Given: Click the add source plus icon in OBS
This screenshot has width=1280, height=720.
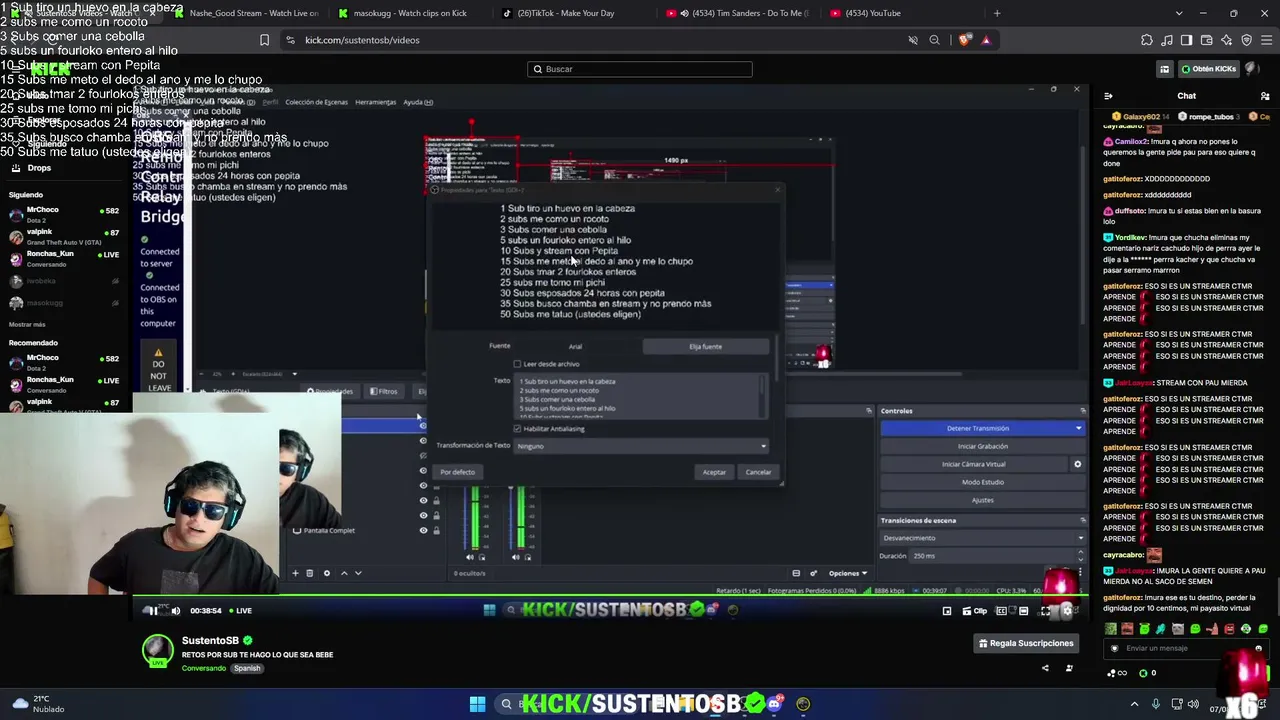Looking at the screenshot, I should 295,573.
